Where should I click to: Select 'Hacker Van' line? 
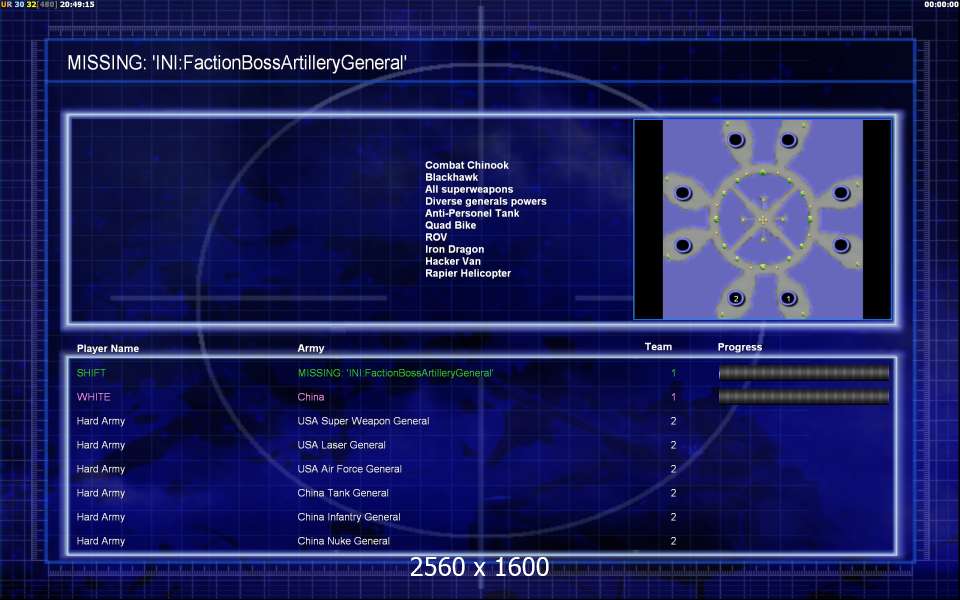[x=452, y=261]
